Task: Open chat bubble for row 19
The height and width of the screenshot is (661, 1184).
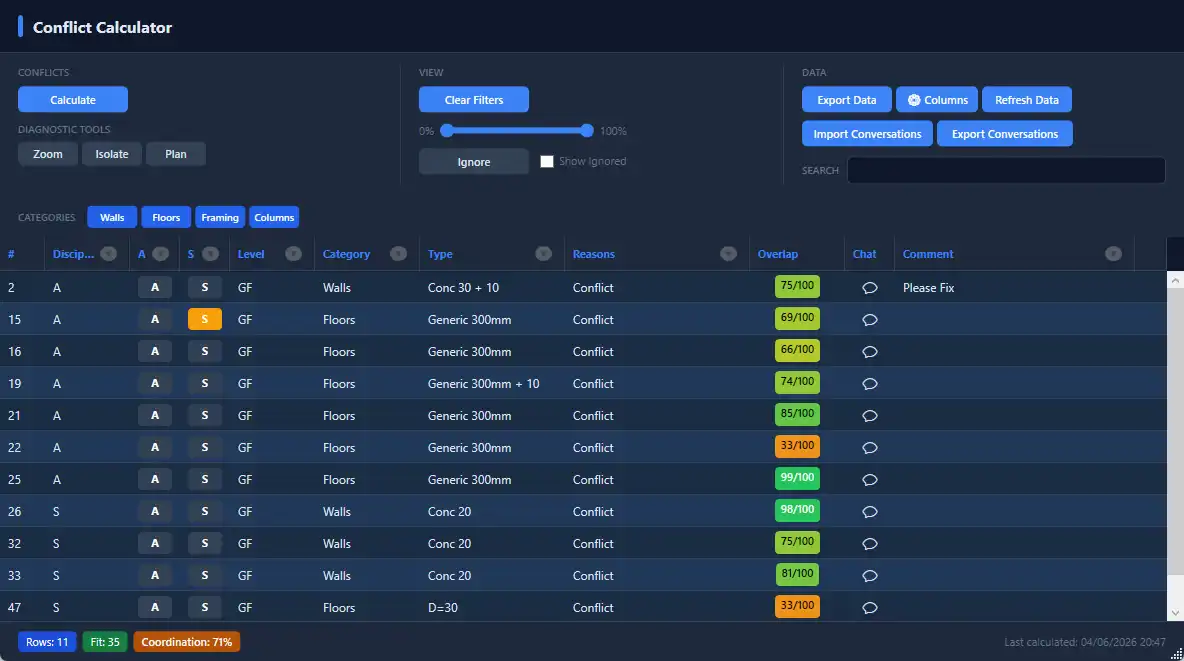Action: click(x=870, y=384)
